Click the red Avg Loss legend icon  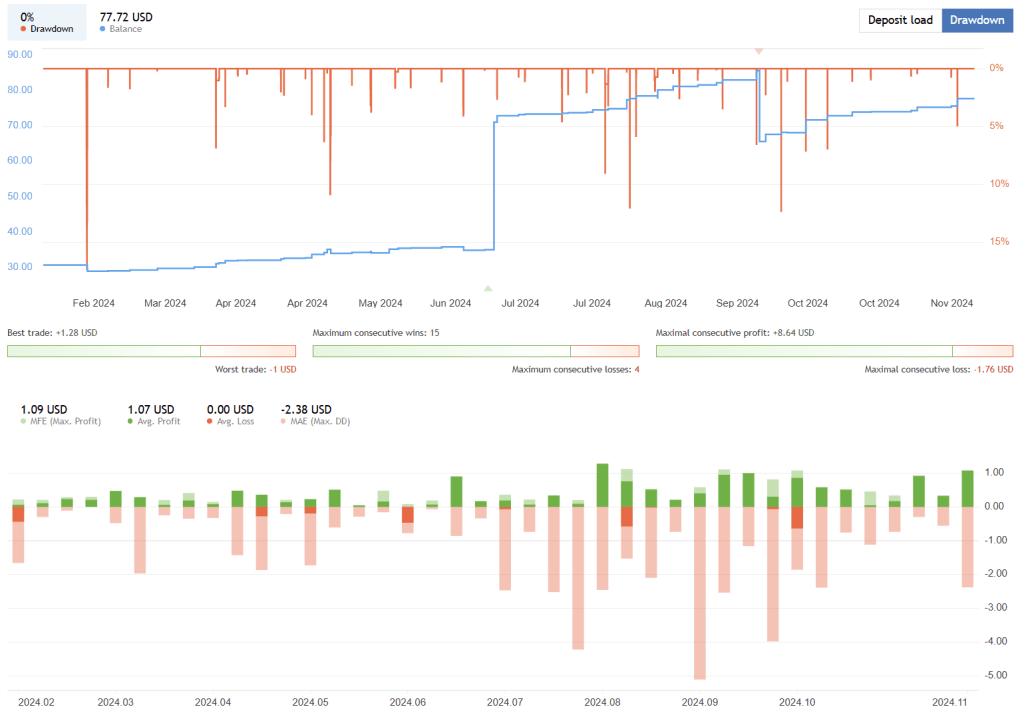[x=207, y=422]
